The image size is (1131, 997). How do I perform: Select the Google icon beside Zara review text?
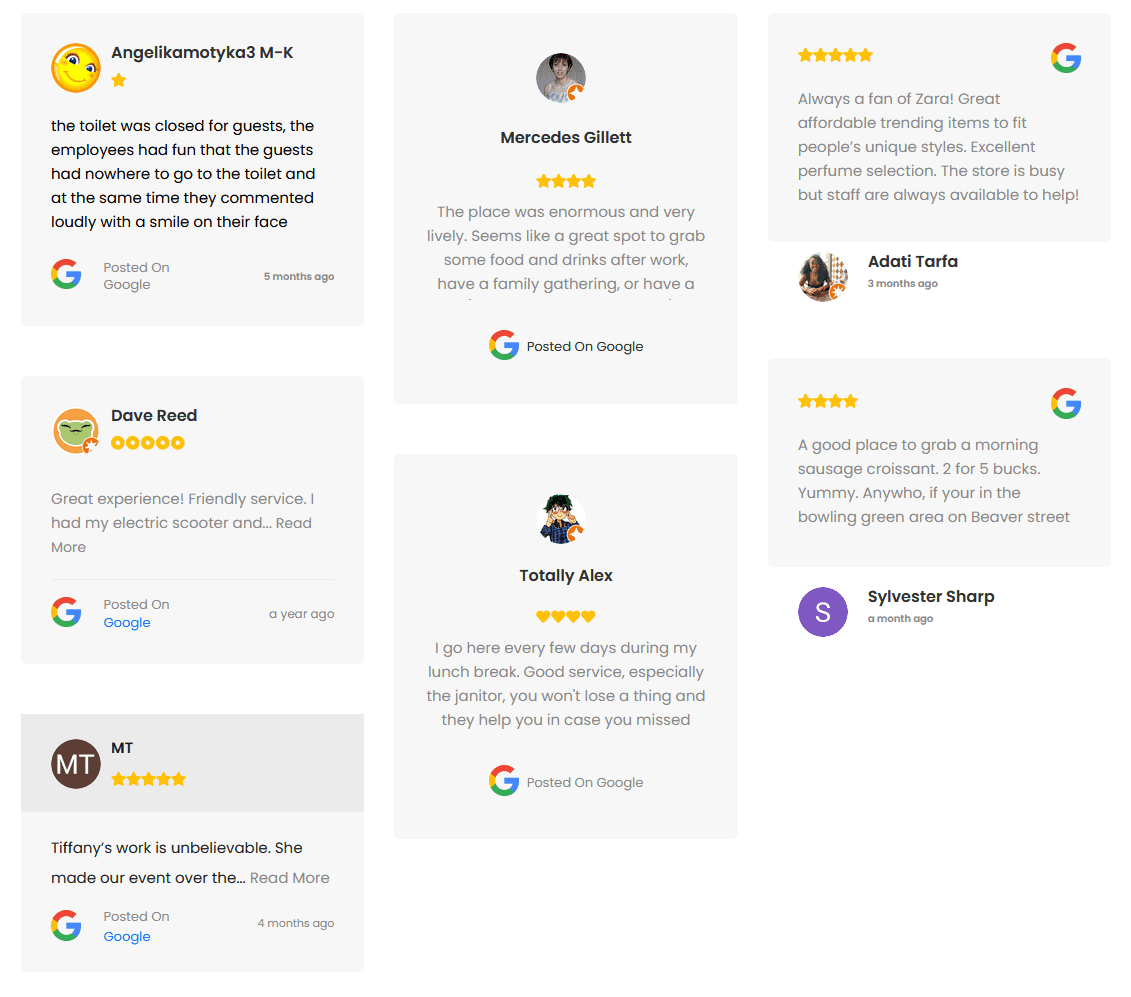[1066, 57]
